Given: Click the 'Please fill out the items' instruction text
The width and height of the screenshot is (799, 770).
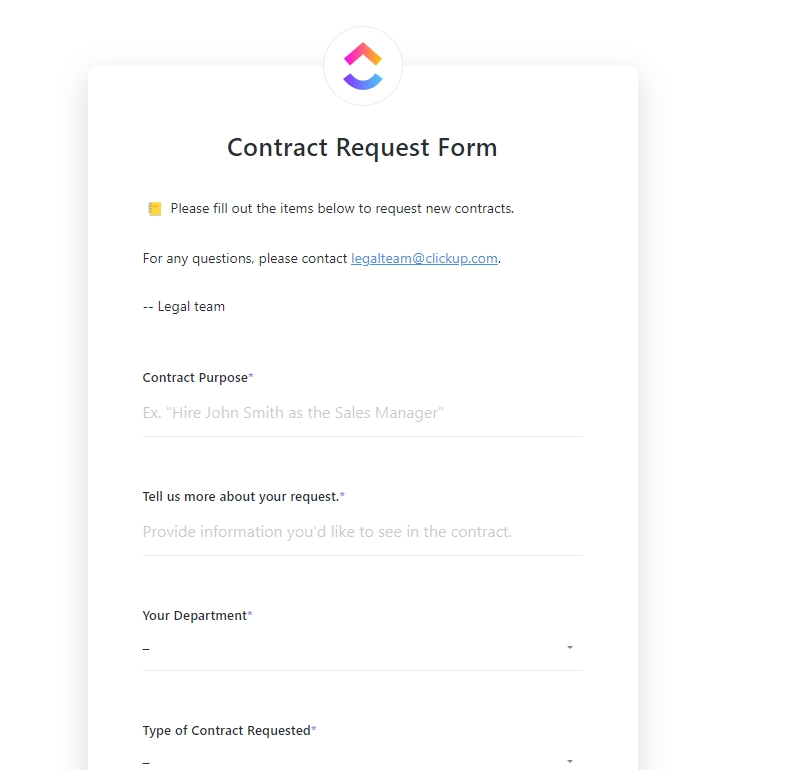Looking at the screenshot, I should click(x=342, y=209).
